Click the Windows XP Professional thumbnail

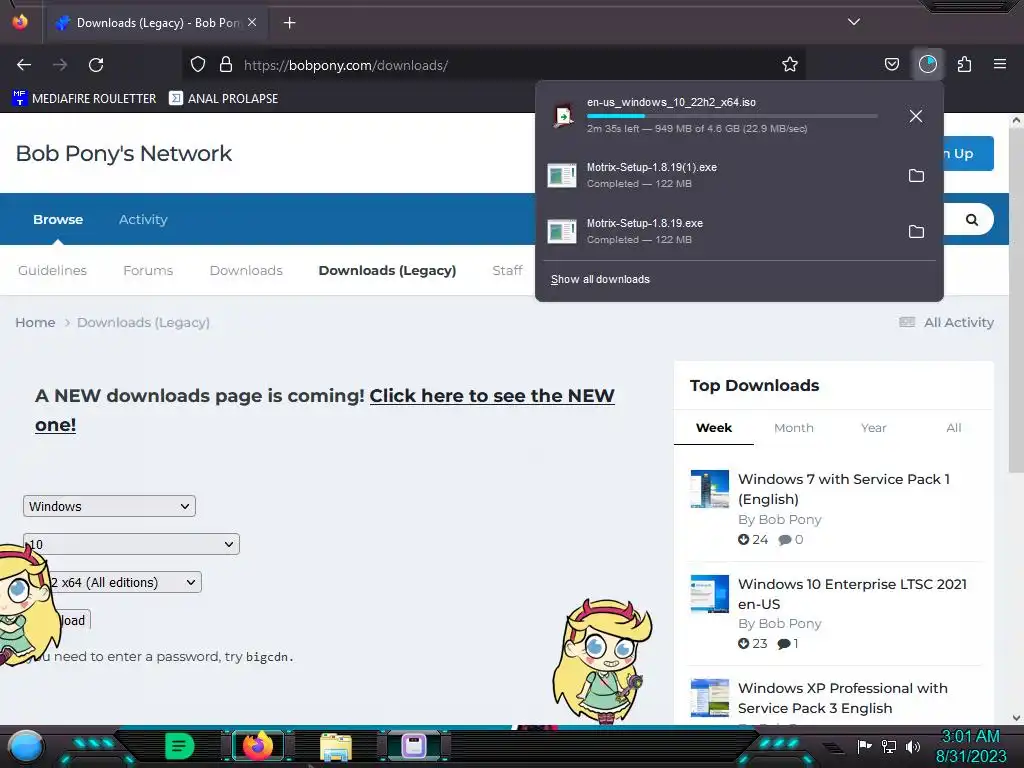pyautogui.click(x=709, y=697)
